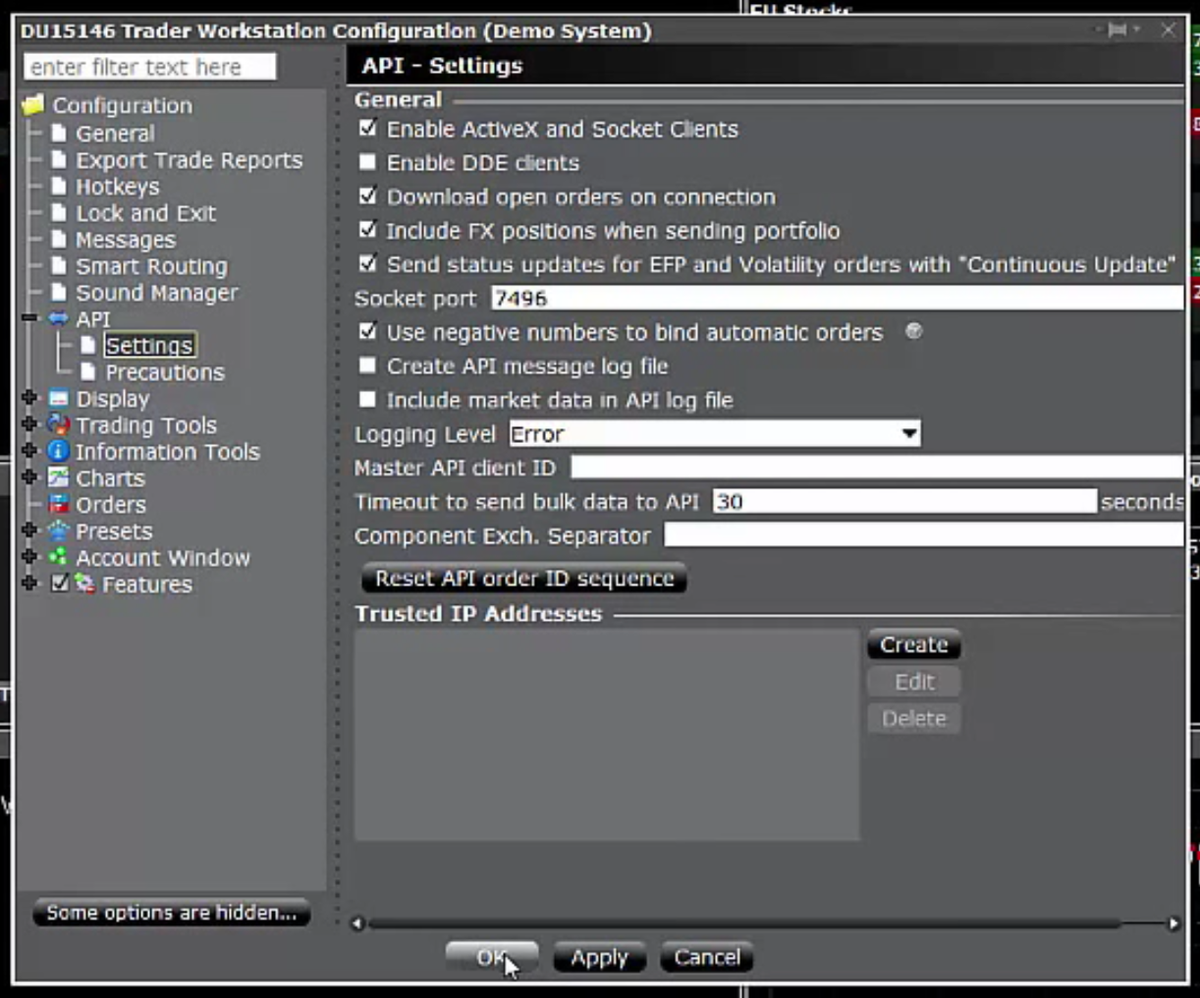1200x998 pixels.
Task: Click the page icon next to Precautions
Action: pos(88,372)
